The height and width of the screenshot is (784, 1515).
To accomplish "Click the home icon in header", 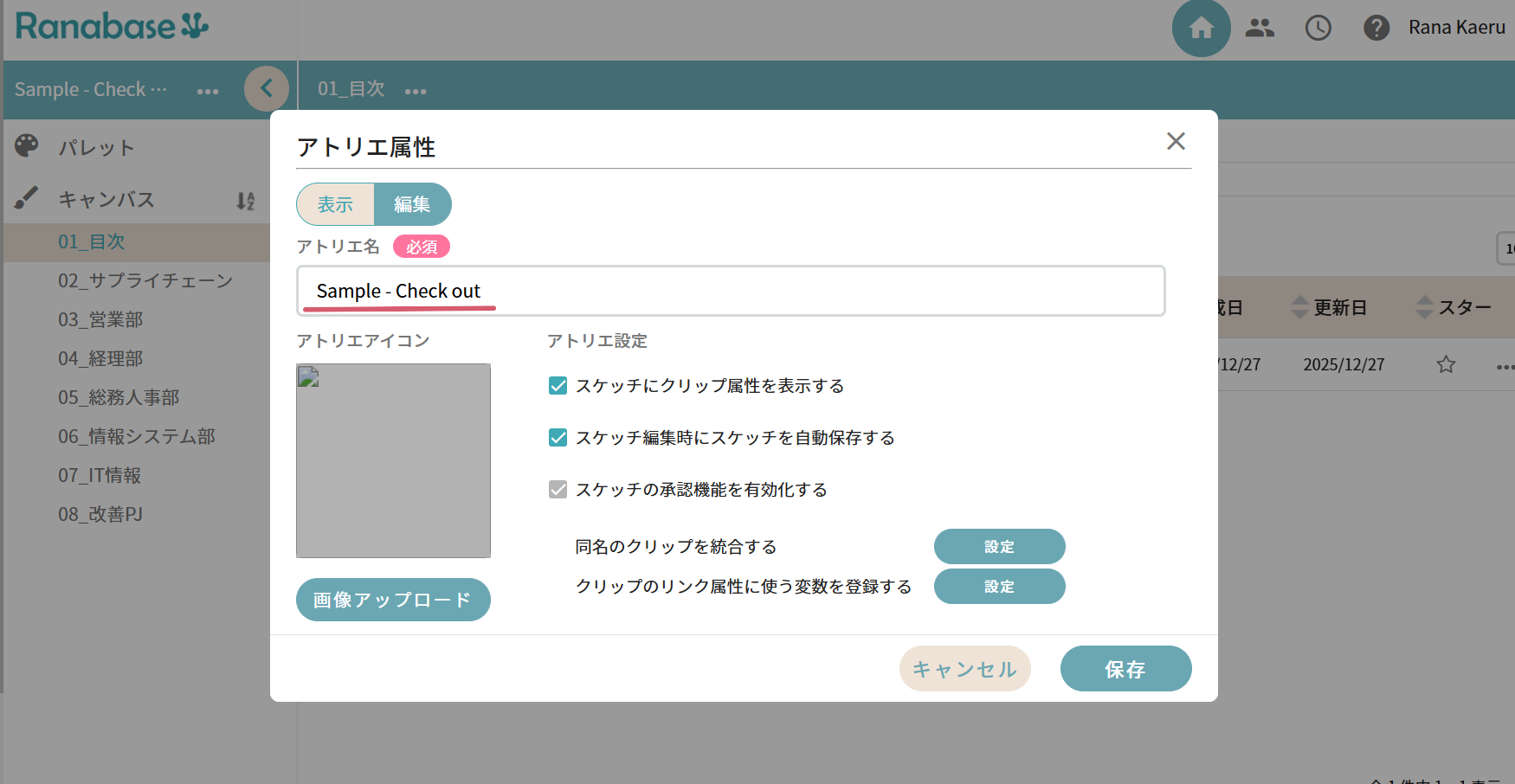I will pyautogui.click(x=1201, y=29).
